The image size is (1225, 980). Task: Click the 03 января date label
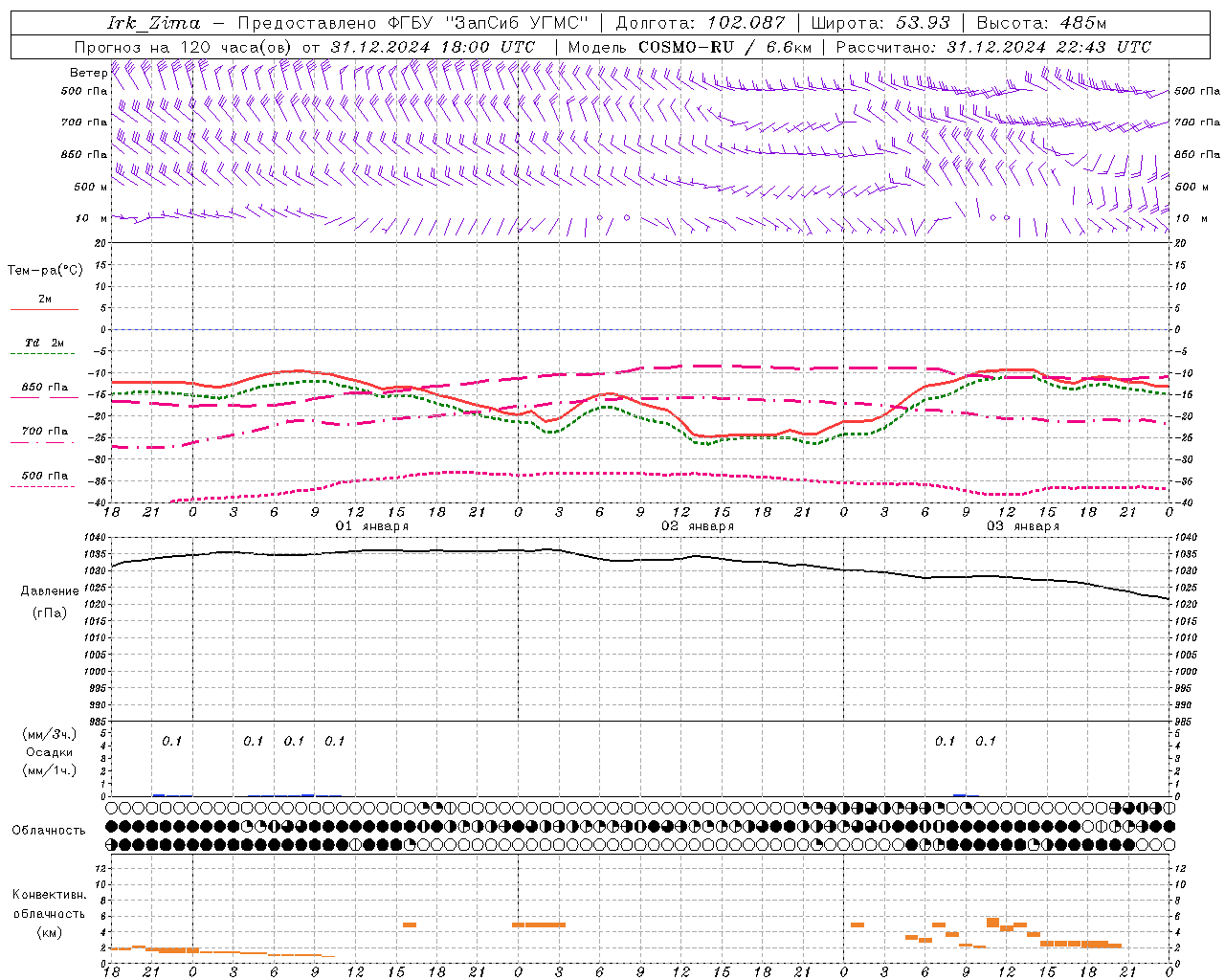coord(1023,526)
